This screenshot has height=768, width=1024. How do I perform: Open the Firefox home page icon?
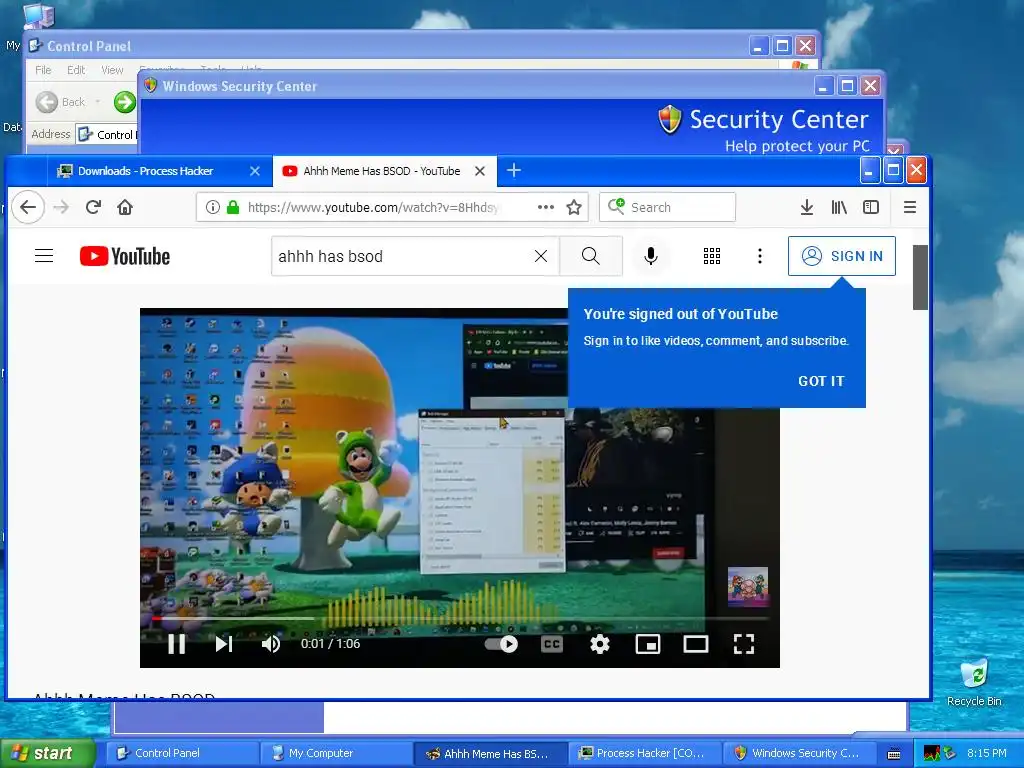click(x=125, y=207)
